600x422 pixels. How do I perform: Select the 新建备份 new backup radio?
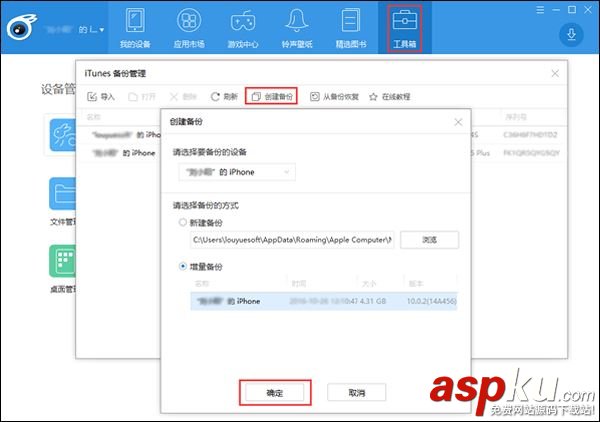pyautogui.click(x=183, y=222)
